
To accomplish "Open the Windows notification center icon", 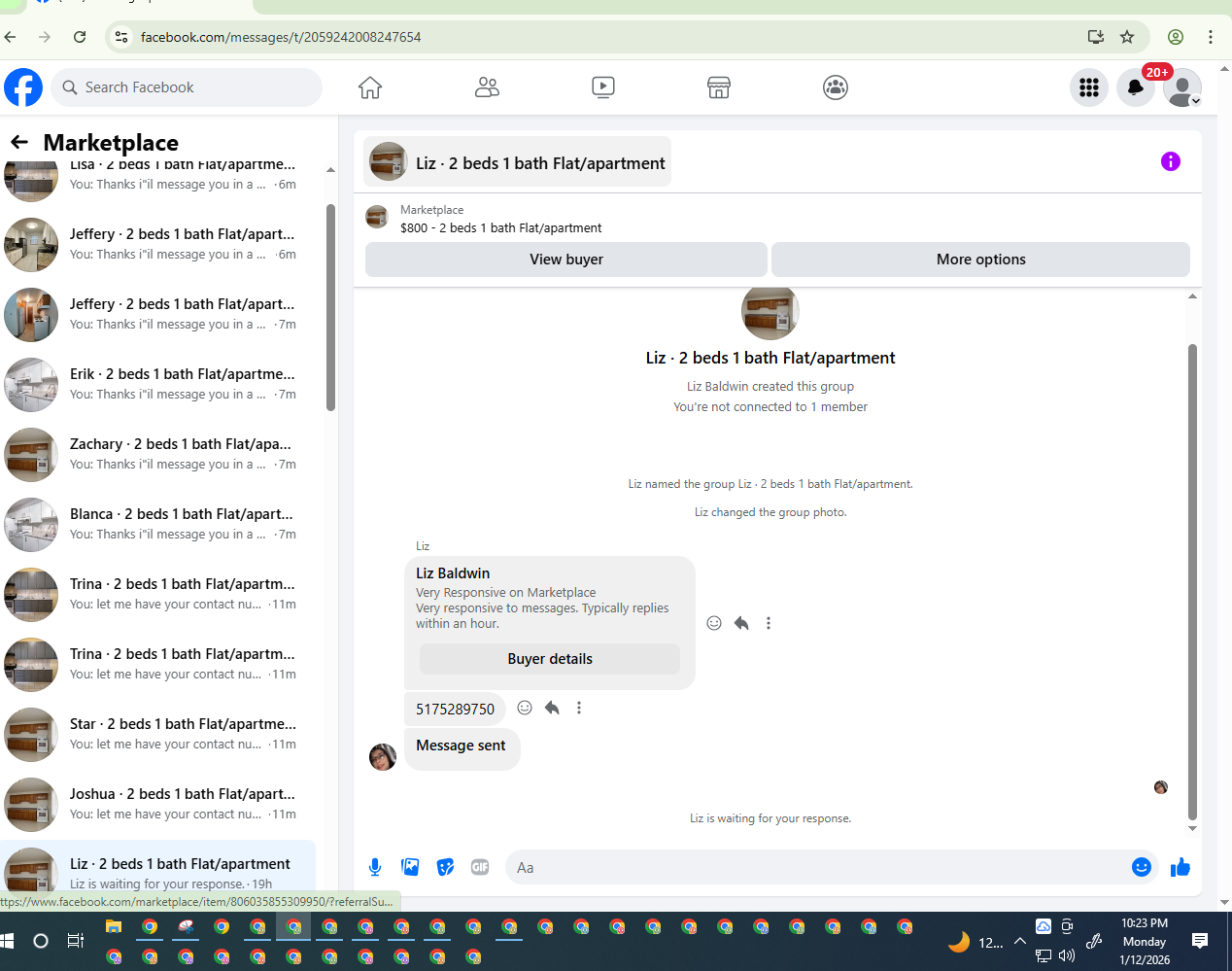I will tap(1200, 941).
